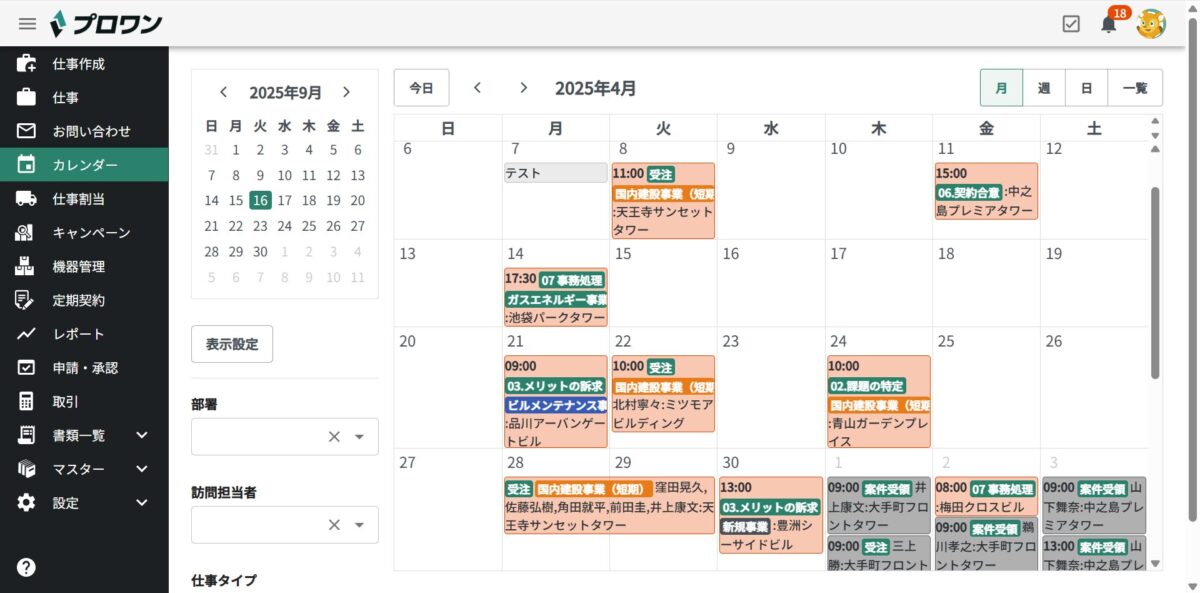The height and width of the screenshot is (593, 1200).
Task: Click the 取引 calculator icon
Action: pos(26,401)
